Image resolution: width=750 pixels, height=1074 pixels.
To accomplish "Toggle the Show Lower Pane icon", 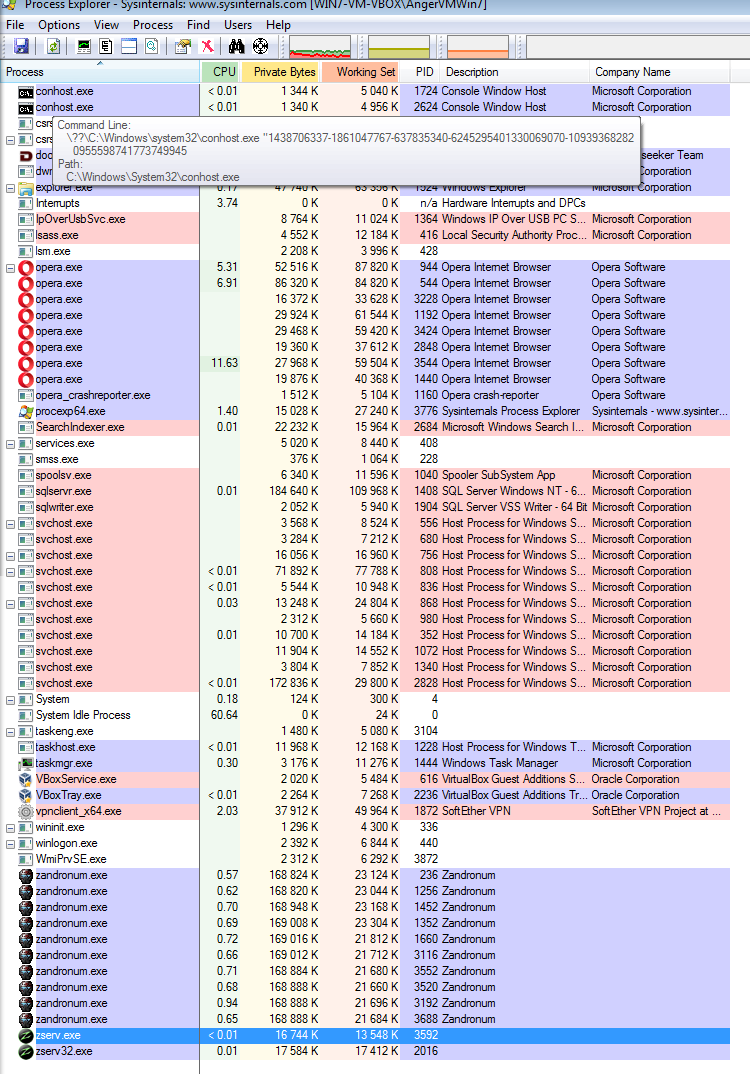I will click(x=129, y=46).
